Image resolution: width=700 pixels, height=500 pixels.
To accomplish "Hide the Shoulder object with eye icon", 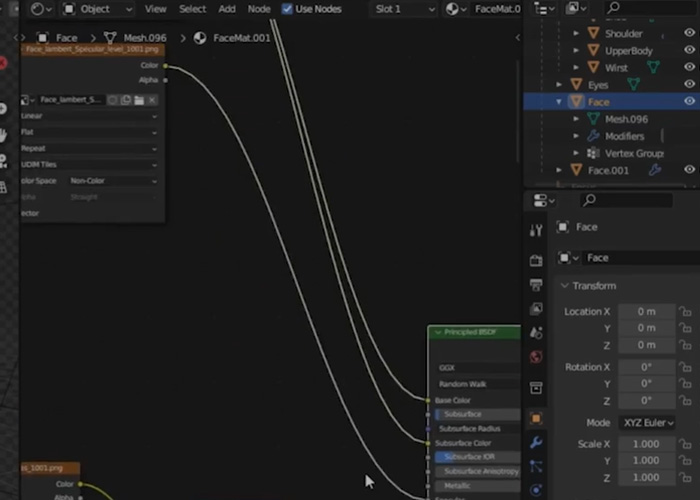I will click(689, 34).
